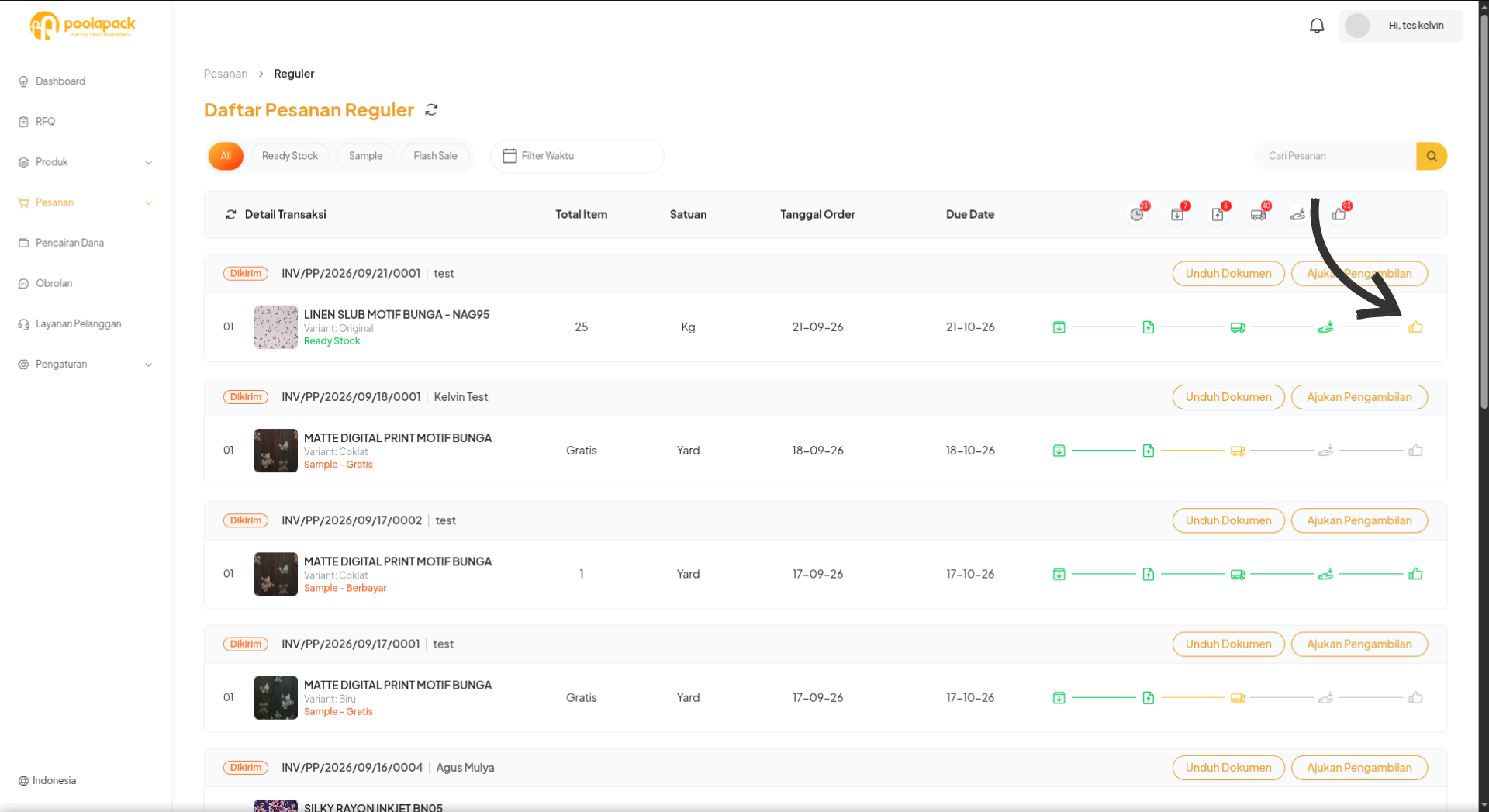Click truck icon on LINEN SLUB order row
Viewport: 1489px width, 812px height.
tap(1238, 327)
